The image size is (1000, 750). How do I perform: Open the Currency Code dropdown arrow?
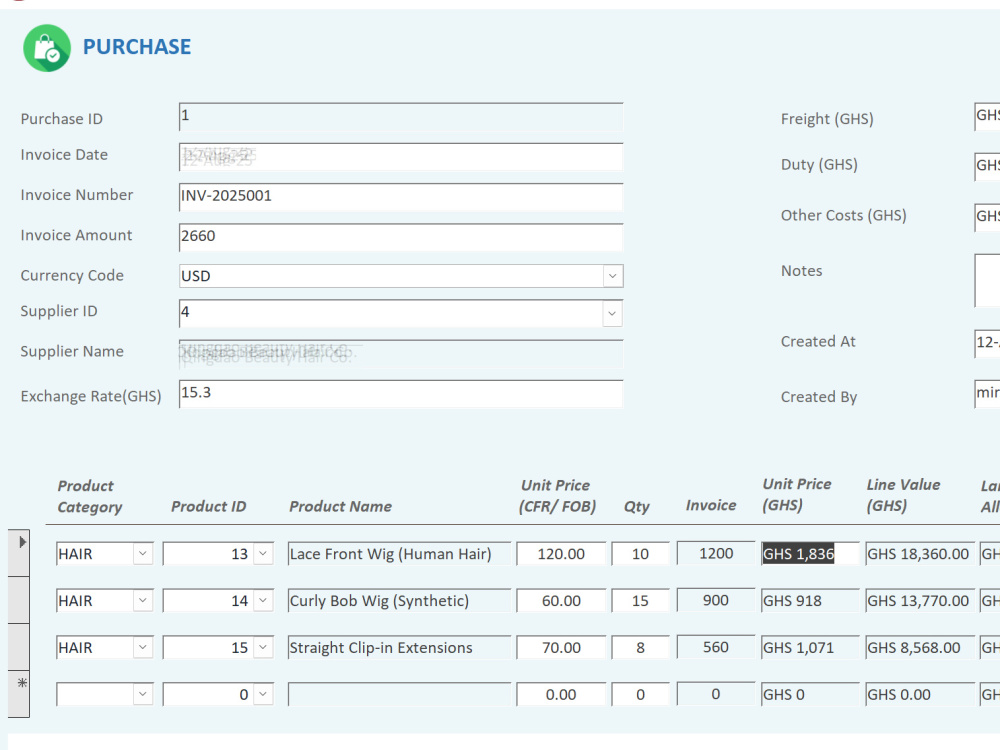(x=612, y=276)
